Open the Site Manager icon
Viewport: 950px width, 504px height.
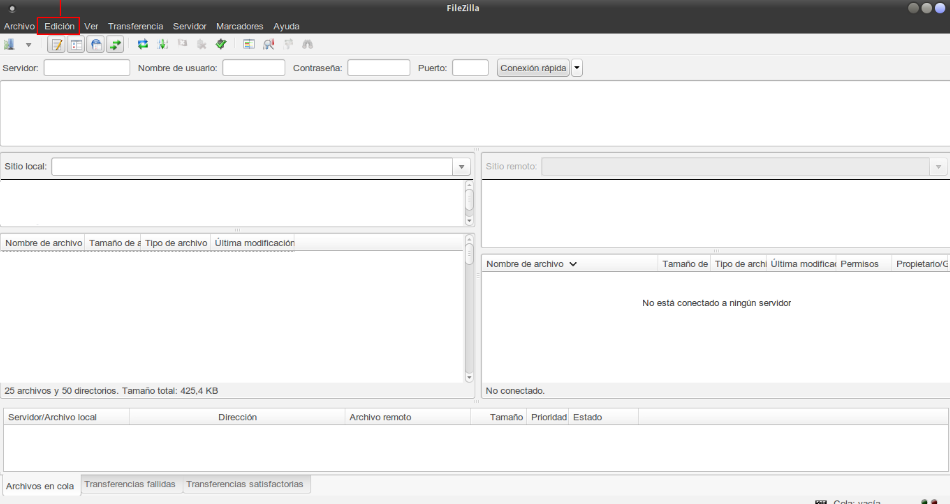click(10, 44)
